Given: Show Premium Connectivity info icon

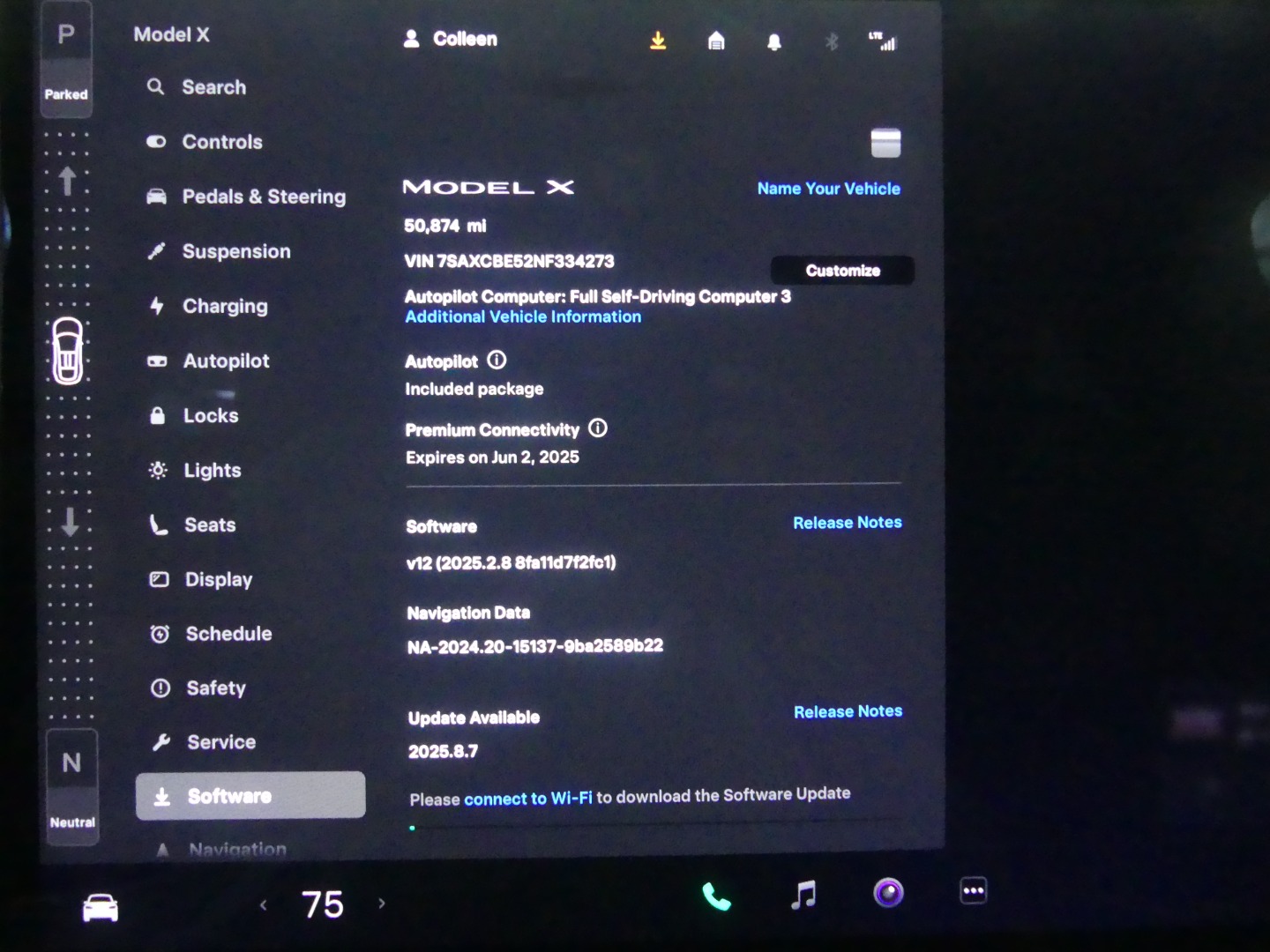Looking at the screenshot, I should point(598,428).
